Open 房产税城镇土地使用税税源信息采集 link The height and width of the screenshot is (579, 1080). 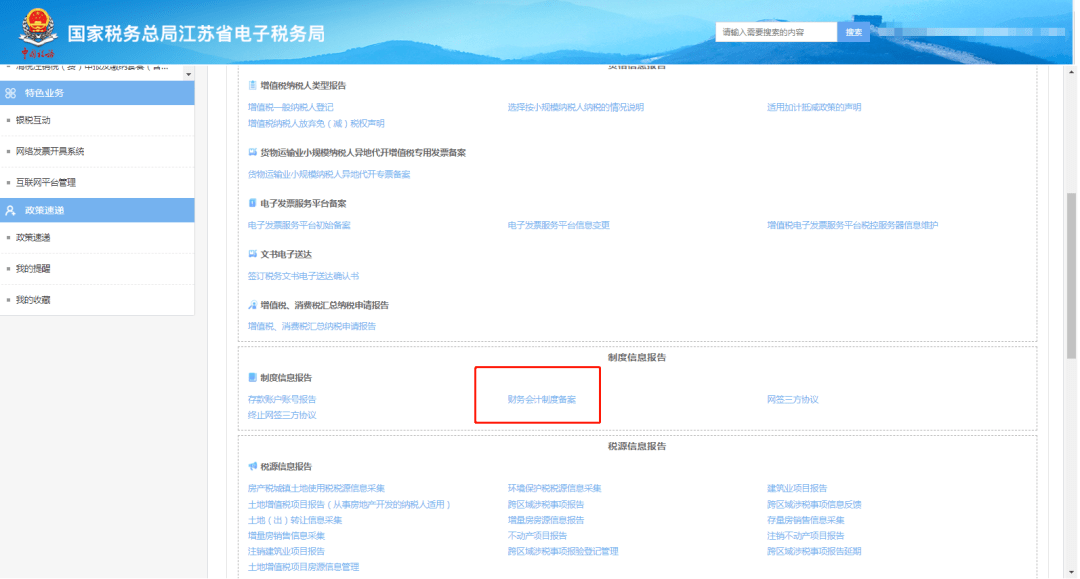click(x=316, y=488)
